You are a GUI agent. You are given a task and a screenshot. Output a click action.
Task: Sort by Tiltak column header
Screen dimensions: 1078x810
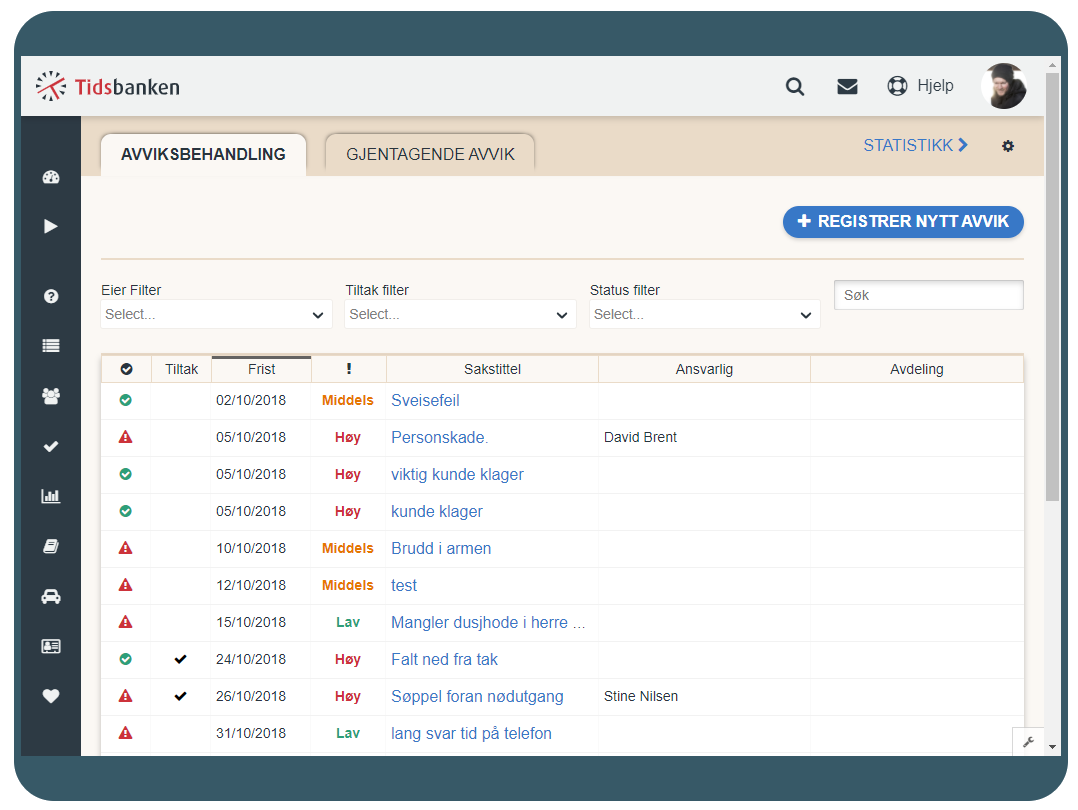coord(182,369)
